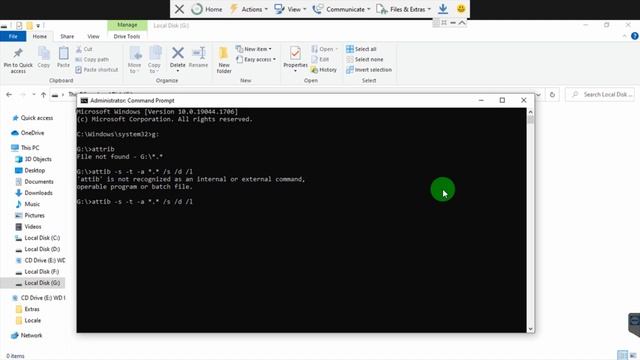Click Edit in the ribbon Open group
This screenshot has width=640, height=360.
pos(320,59)
